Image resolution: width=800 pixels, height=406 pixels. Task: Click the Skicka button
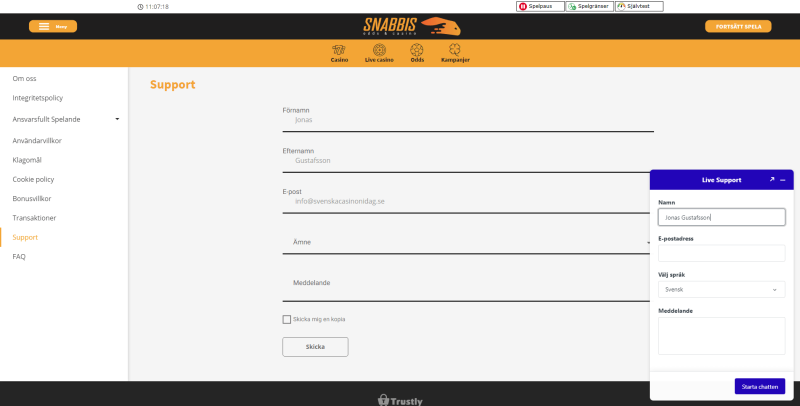click(x=315, y=347)
